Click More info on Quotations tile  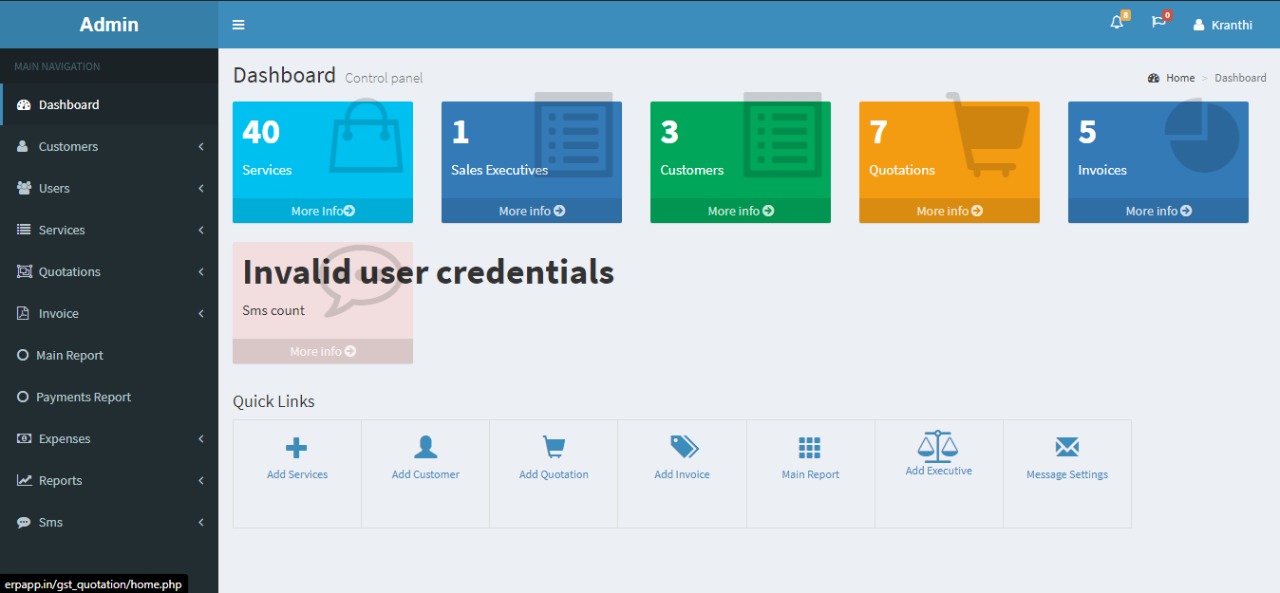(x=949, y=211)
